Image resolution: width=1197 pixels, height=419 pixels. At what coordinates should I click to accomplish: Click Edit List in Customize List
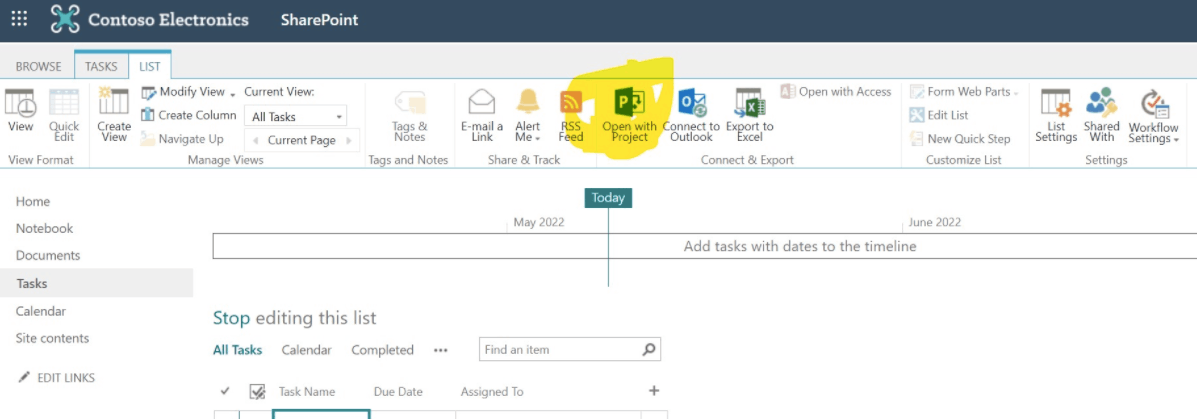(x=939, y=115)
